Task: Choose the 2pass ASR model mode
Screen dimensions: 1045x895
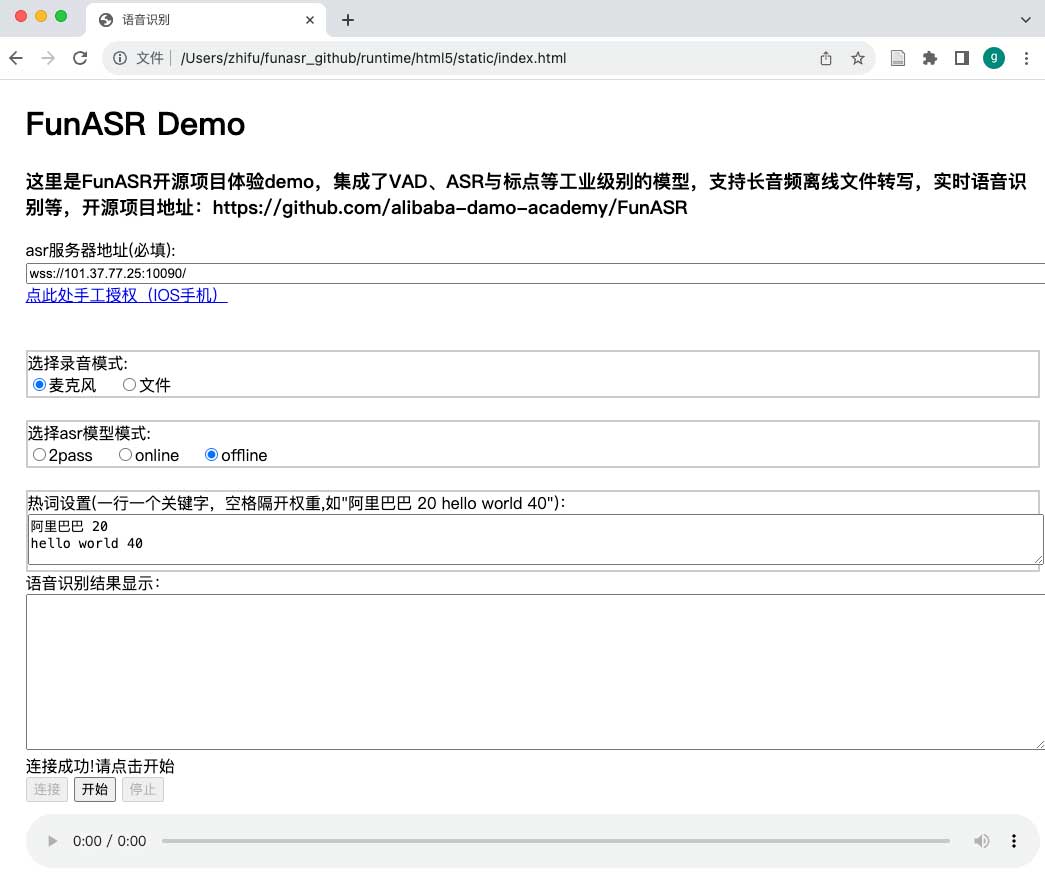Action: click(x=40, y=455)
